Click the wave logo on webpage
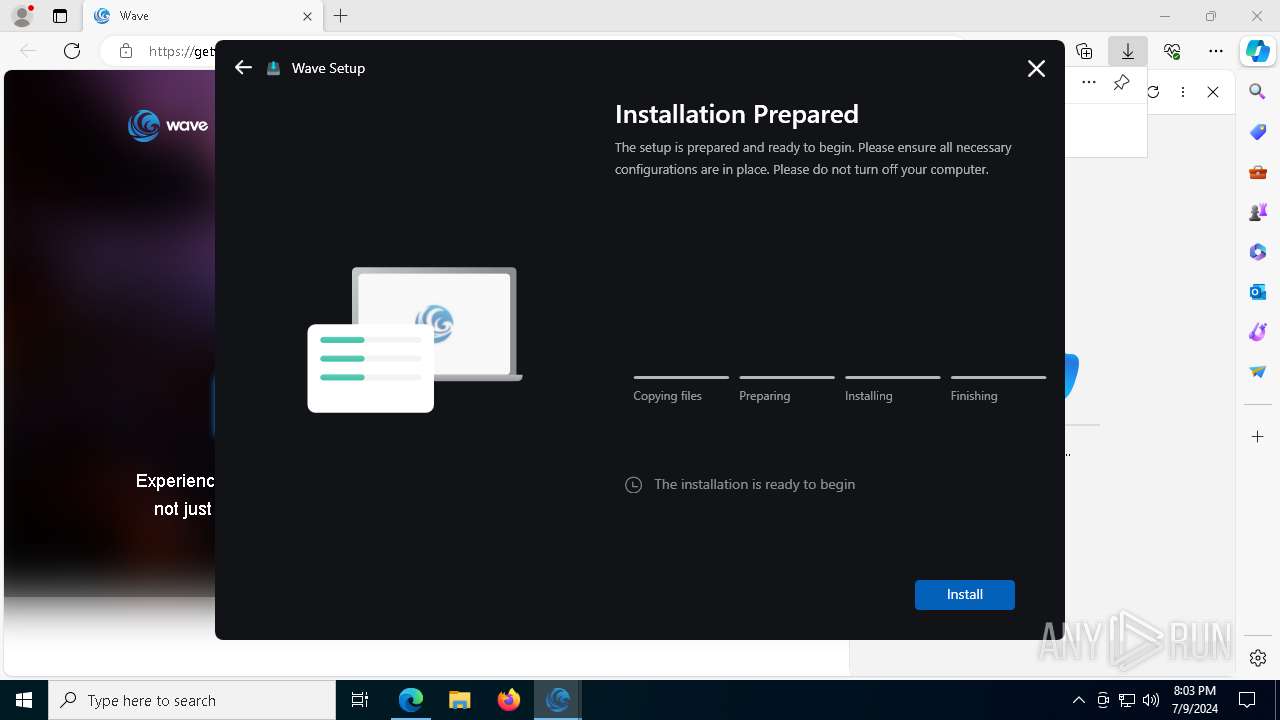The height and width of the screenshot is (720, 1280). pos(168,126)
